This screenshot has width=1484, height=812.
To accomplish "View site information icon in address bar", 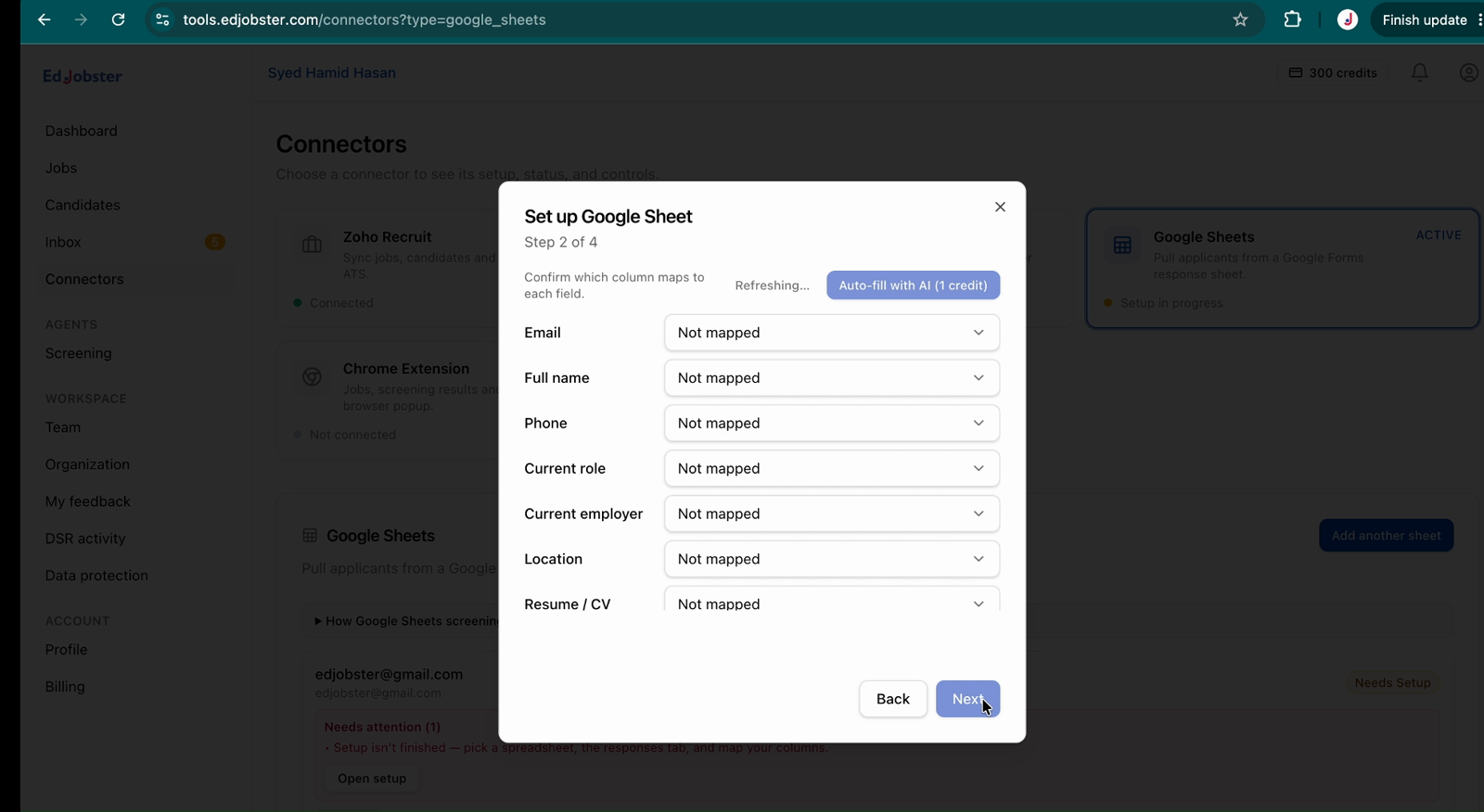I will click(162, 19).
